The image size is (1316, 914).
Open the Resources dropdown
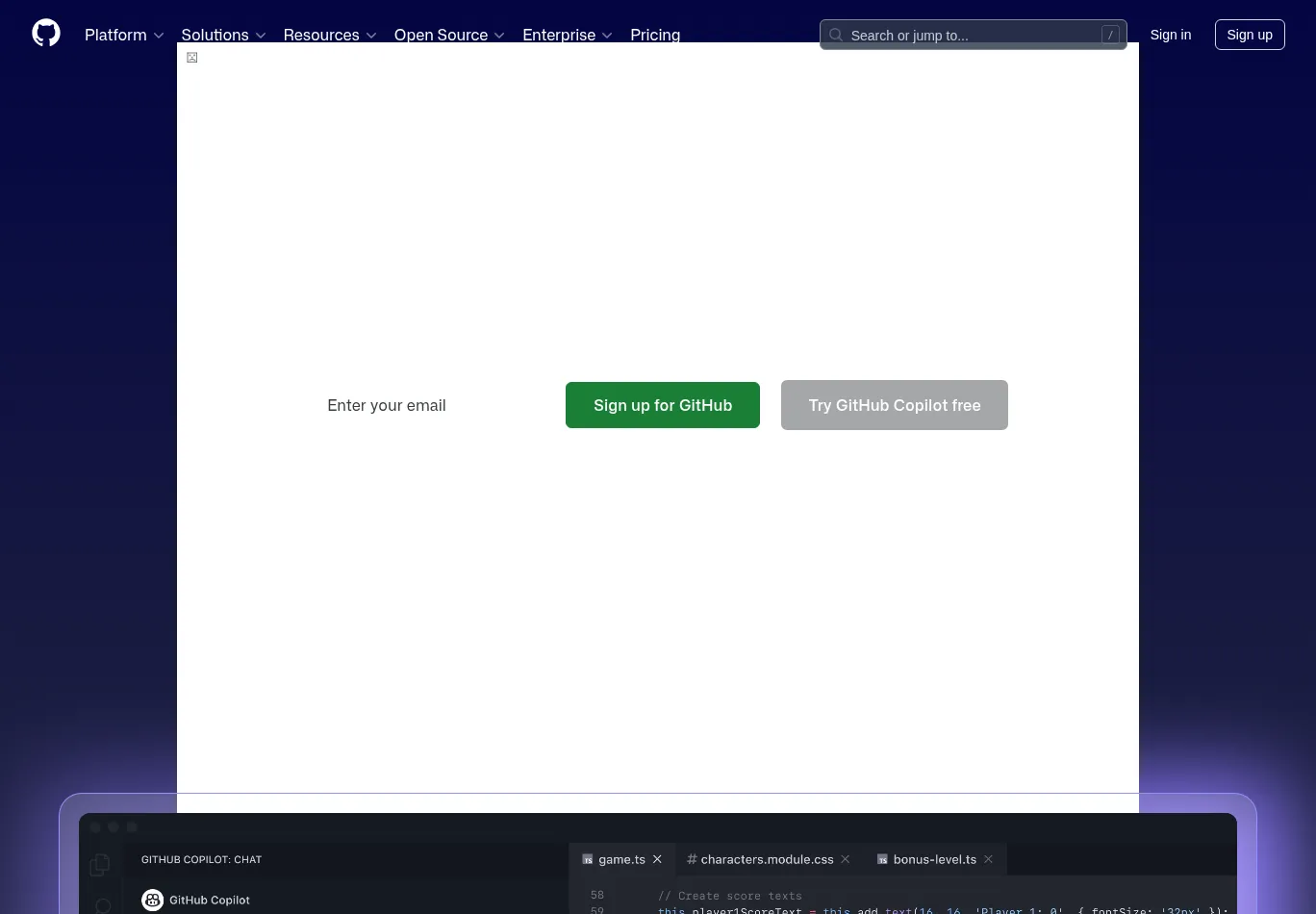click(x=330, y=35)
